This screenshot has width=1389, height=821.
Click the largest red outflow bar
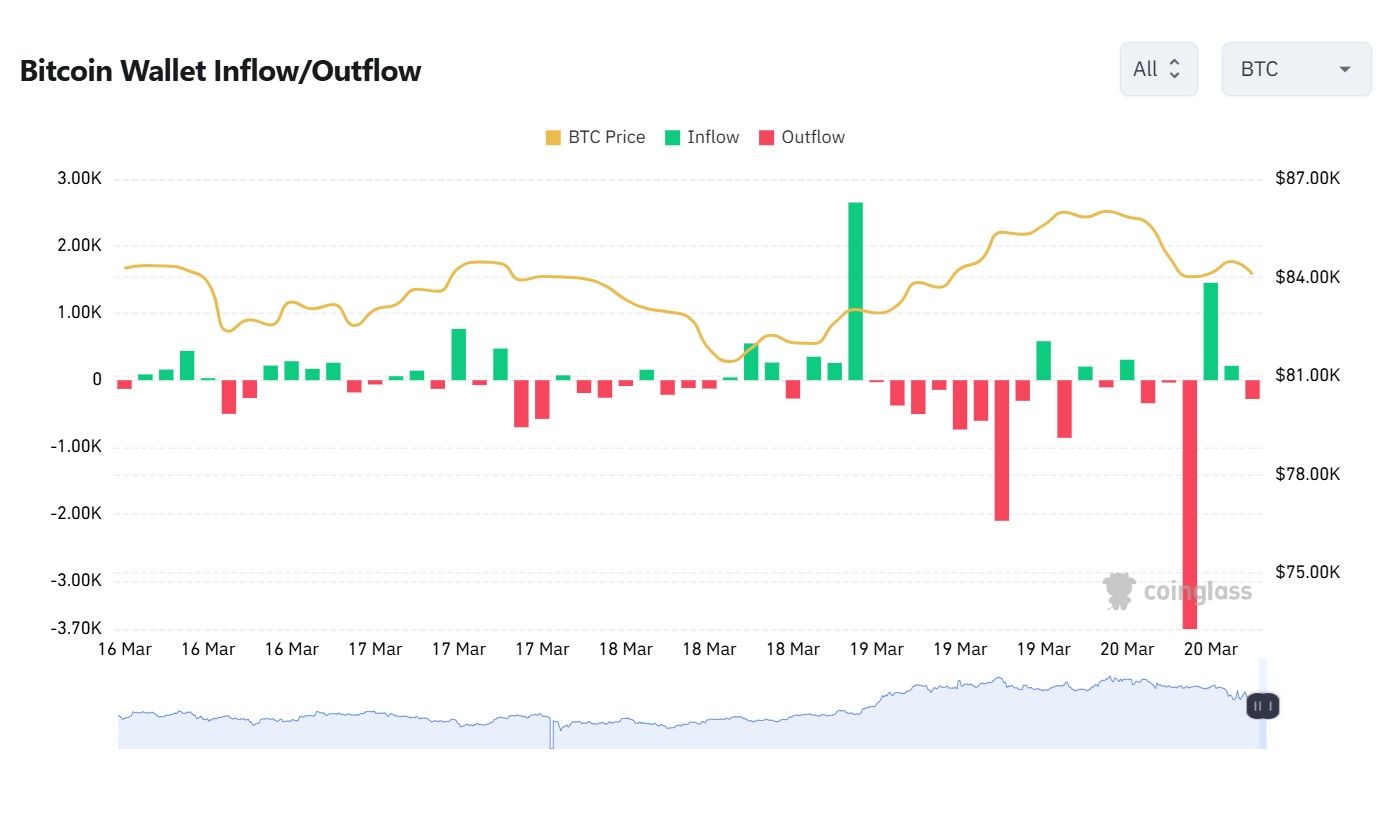tap(1190, 503)
